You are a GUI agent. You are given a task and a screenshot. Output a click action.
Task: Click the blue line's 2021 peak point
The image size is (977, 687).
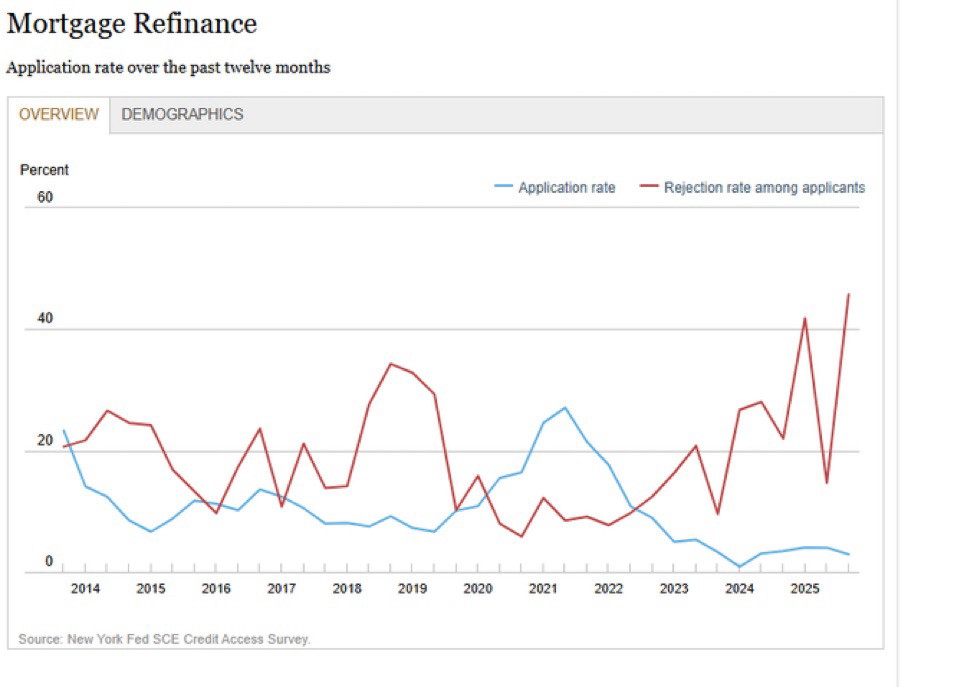click(565, 407)
